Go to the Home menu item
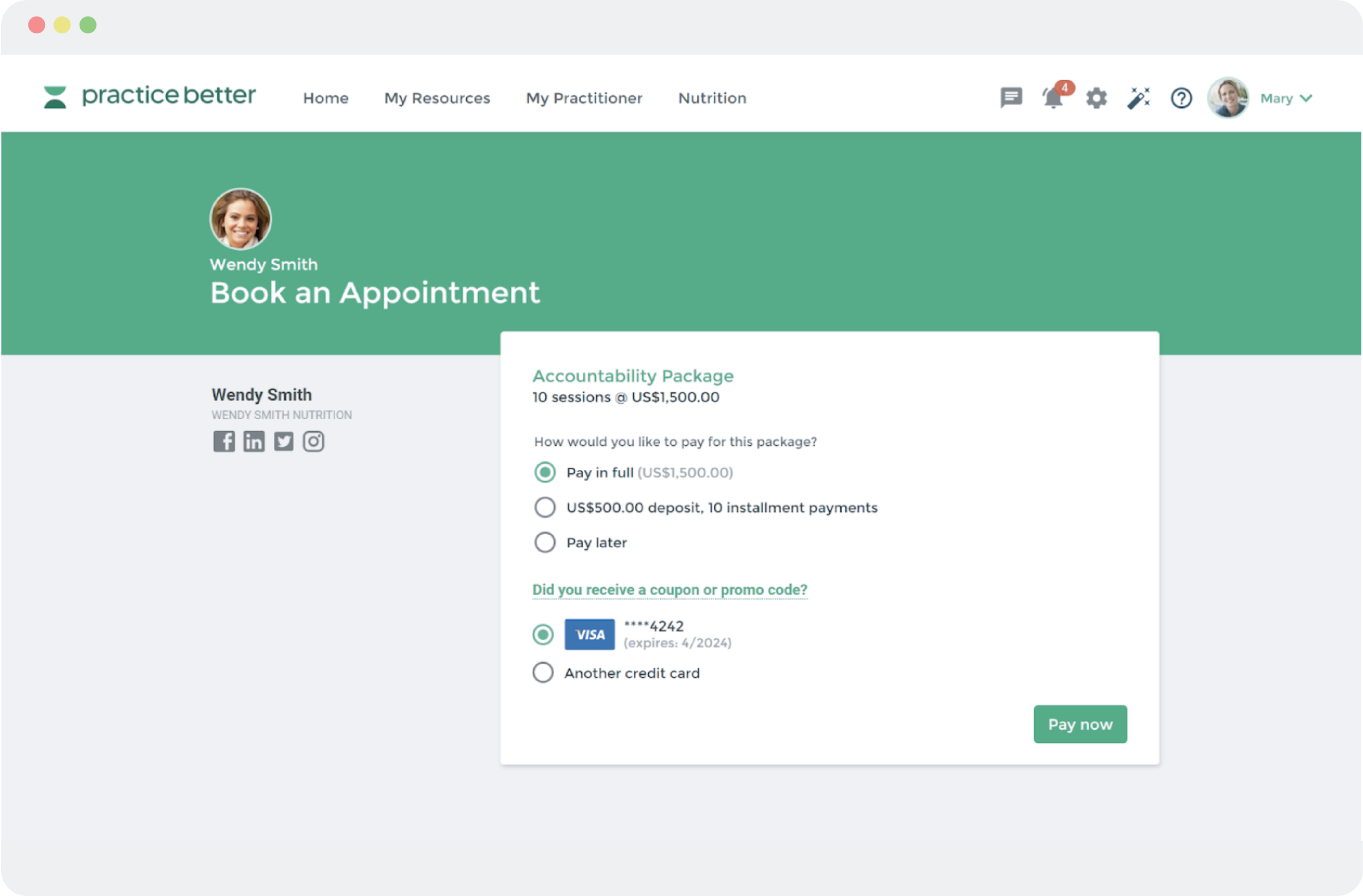This screenshot has height=896, width=1363. coord(326,98)
